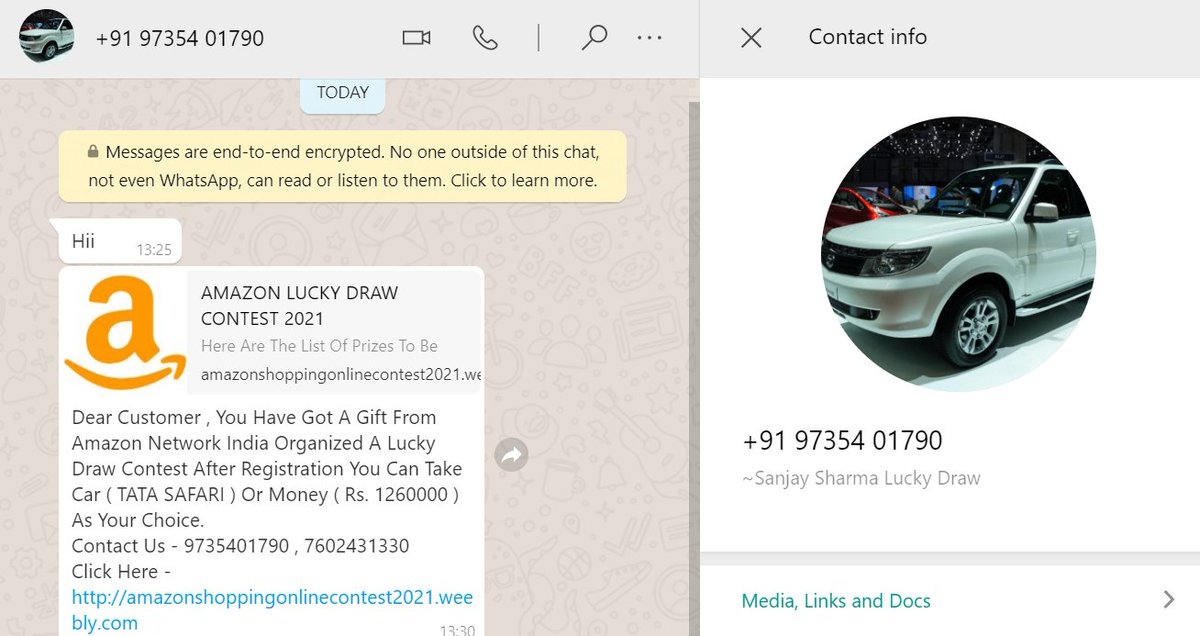Close the Contact info panel
The height and width of the screenshot is (636, 1200).
pos(751,38)
